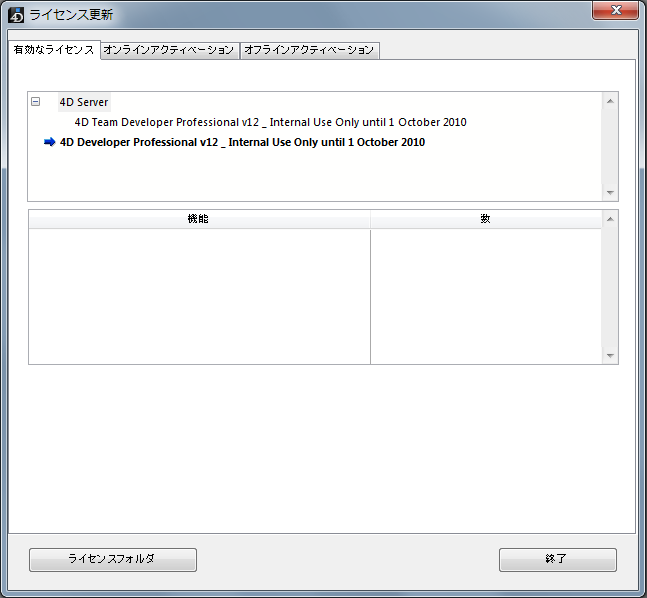The height and width of the screenshot is (598, 647).
Task: Close the ライセンス更新 window
Action: click(x=616, y=12)
